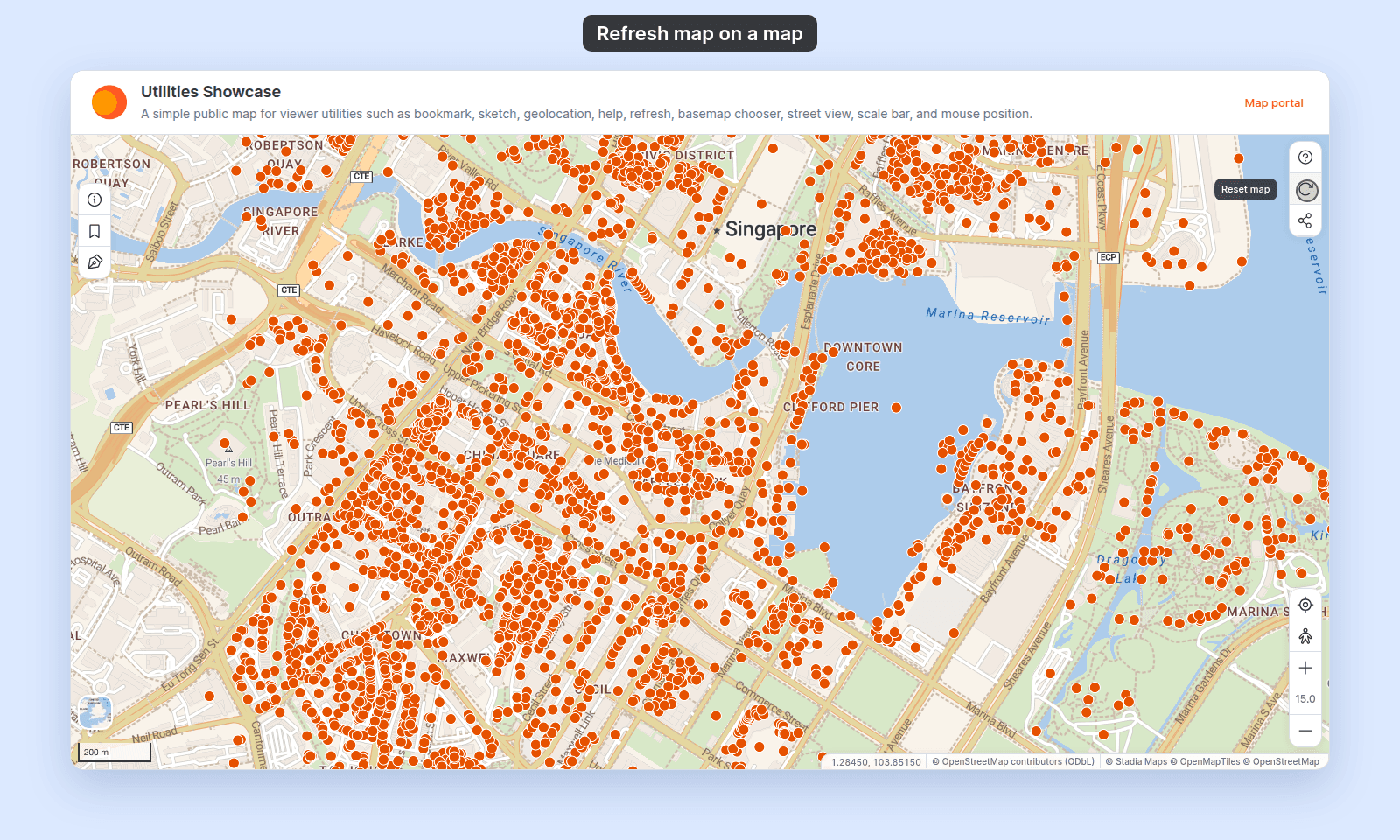The height and width of the screenshot is (840, 1400).
Task: Click the Utilities Showcase title
Action: point(211,92)
